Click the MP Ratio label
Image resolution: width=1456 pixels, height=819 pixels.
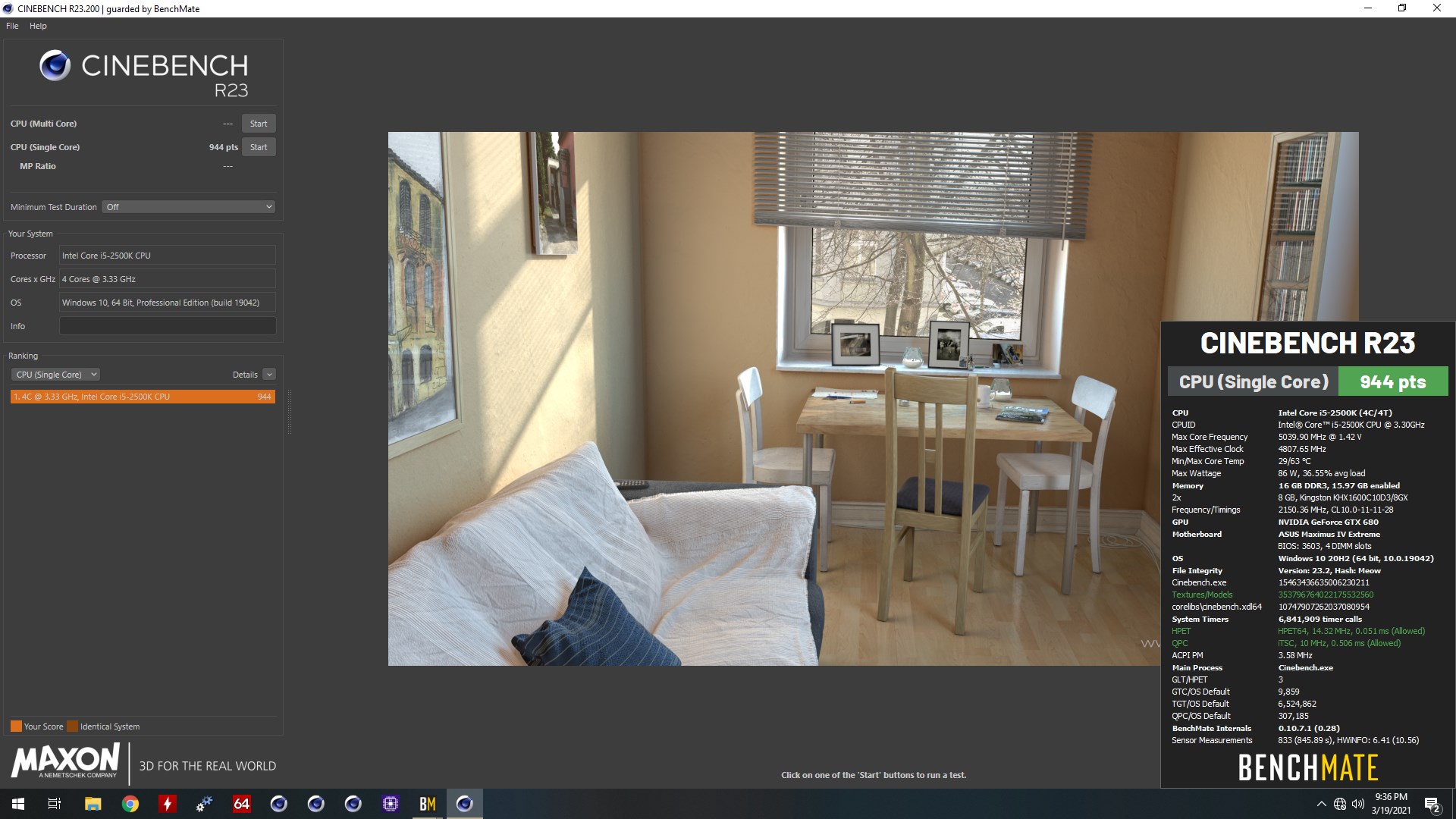point(38,166)
